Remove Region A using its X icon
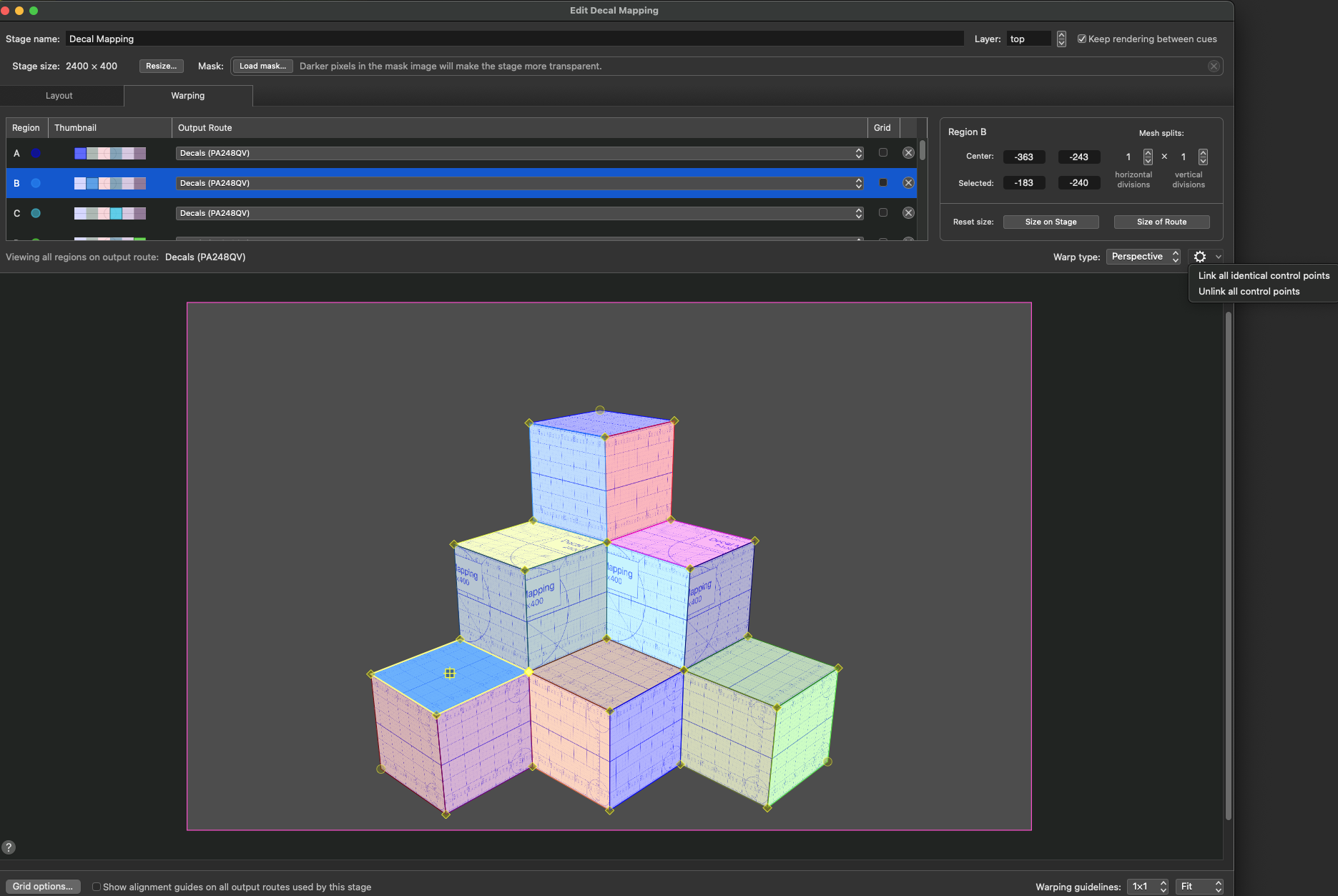 (x=907, y=152)
